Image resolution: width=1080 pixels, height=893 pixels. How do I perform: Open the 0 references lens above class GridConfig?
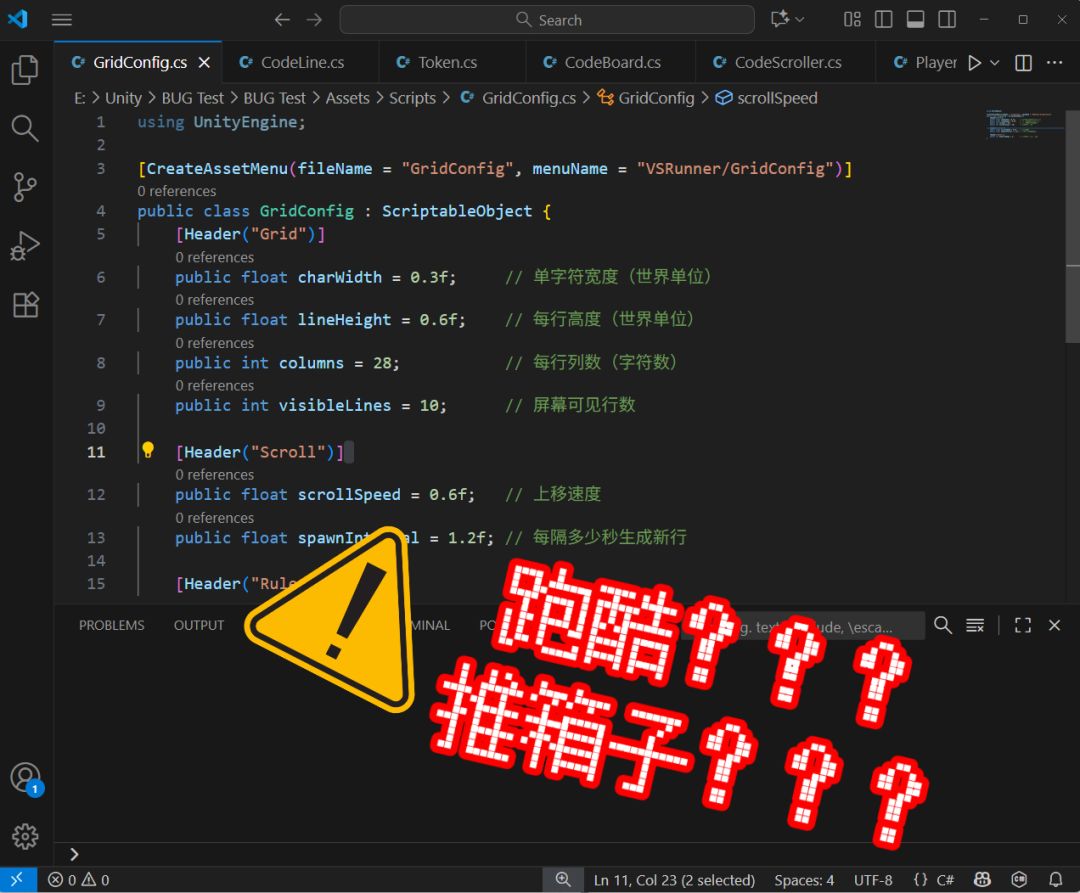coord(176,191)
